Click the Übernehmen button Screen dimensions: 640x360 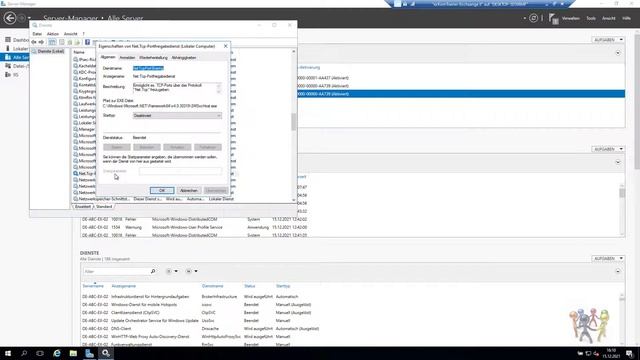tap(216, 191)
